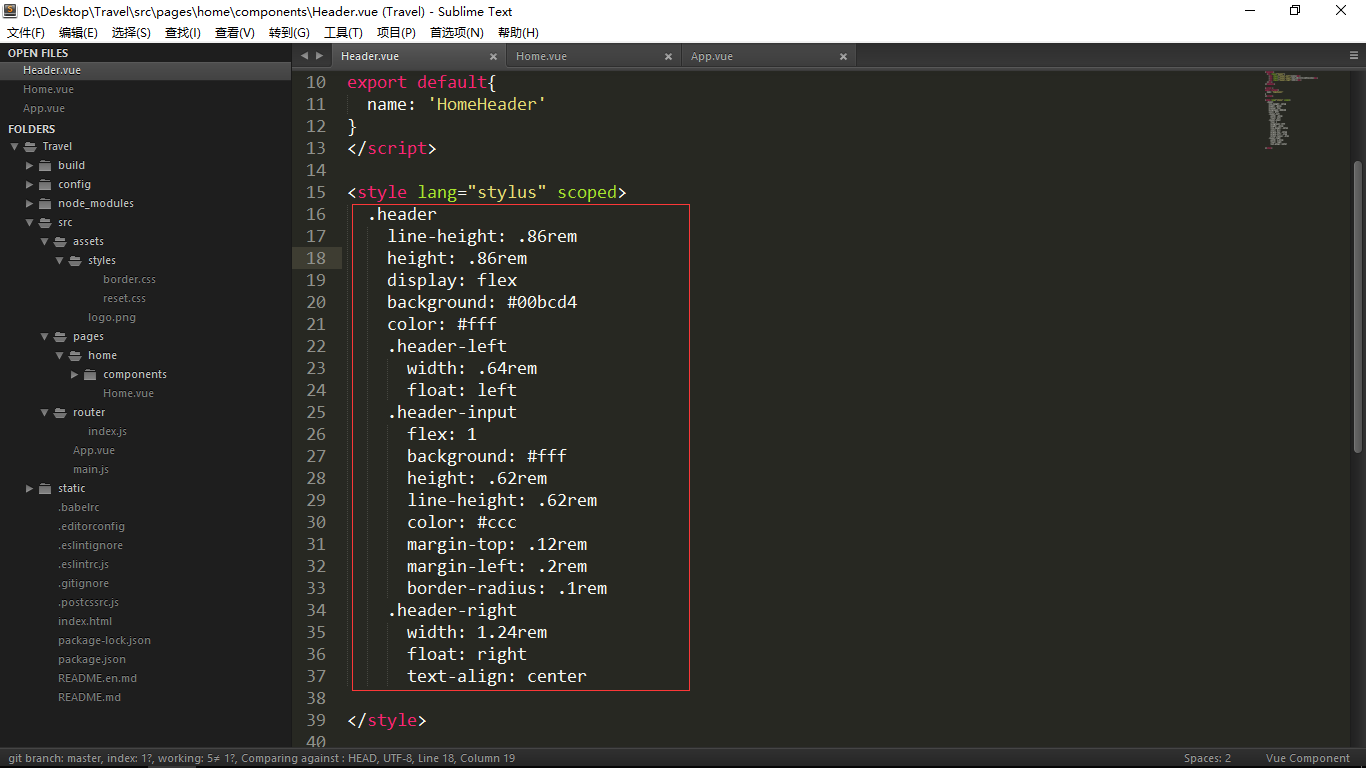The height and width of the screenshot is (768, 1366).
Task: Click line number 18 in gutter
Action: [316, 258]
